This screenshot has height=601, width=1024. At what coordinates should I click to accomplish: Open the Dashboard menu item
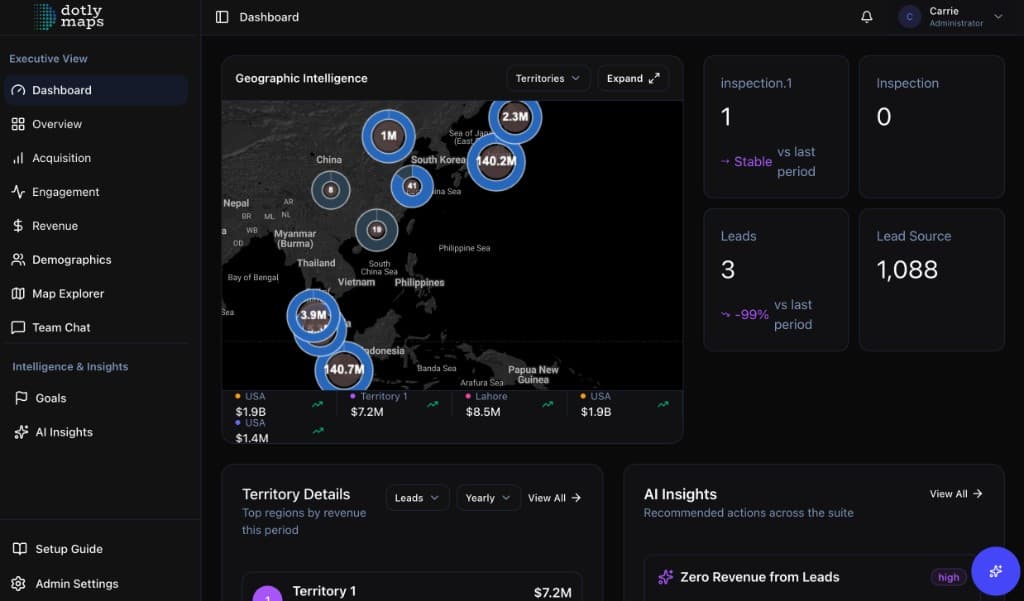click(96, 90)
